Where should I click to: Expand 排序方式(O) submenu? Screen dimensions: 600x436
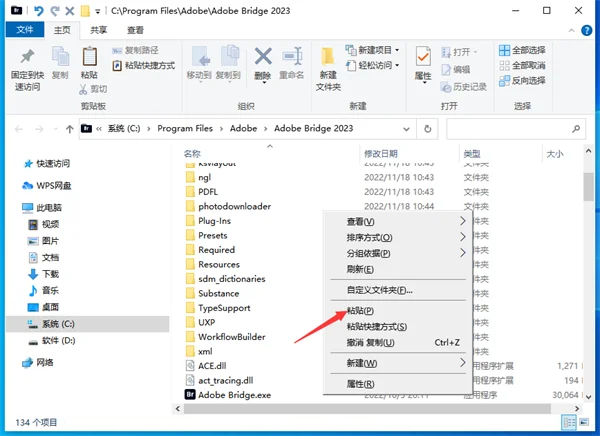tap(398, 237)
